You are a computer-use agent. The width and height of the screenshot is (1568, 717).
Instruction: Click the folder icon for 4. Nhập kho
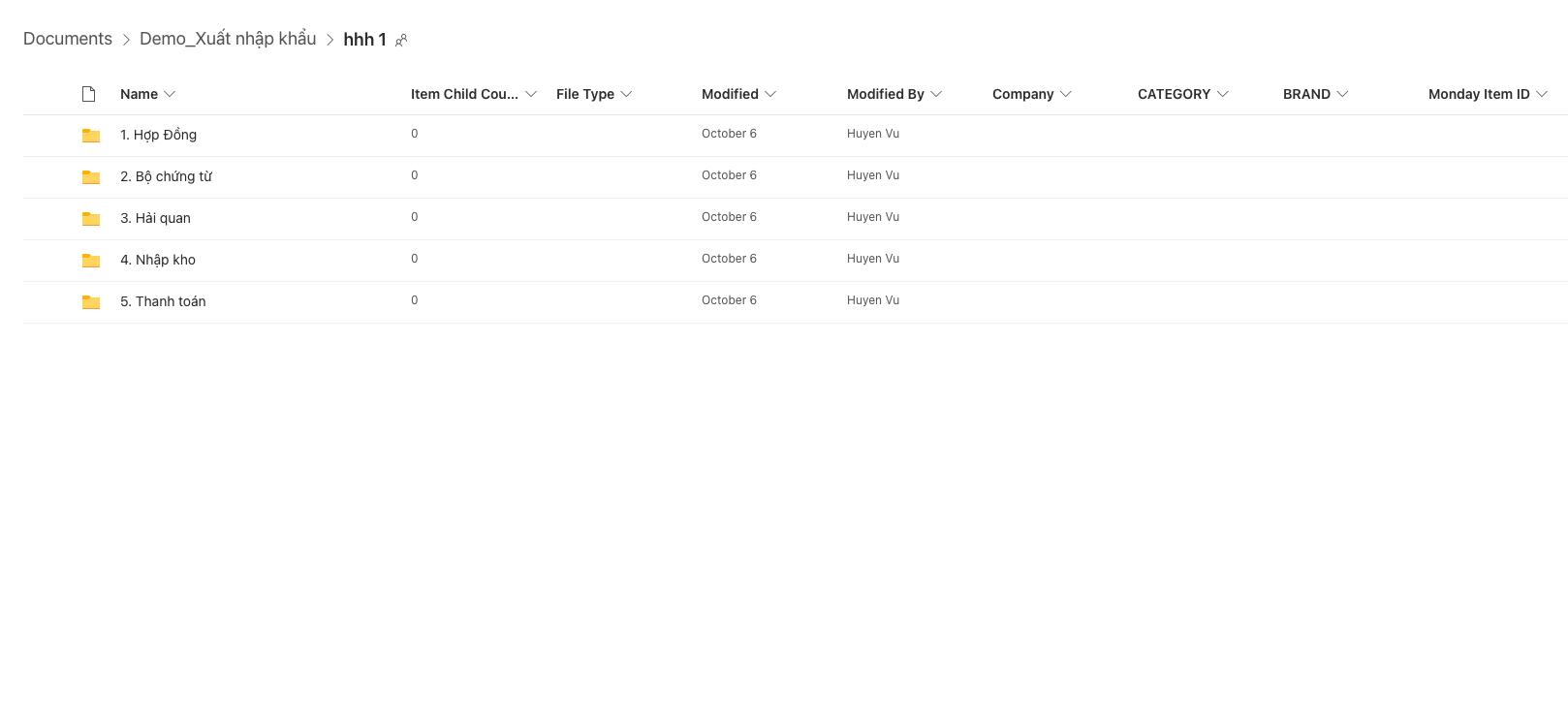pos(91,261)
